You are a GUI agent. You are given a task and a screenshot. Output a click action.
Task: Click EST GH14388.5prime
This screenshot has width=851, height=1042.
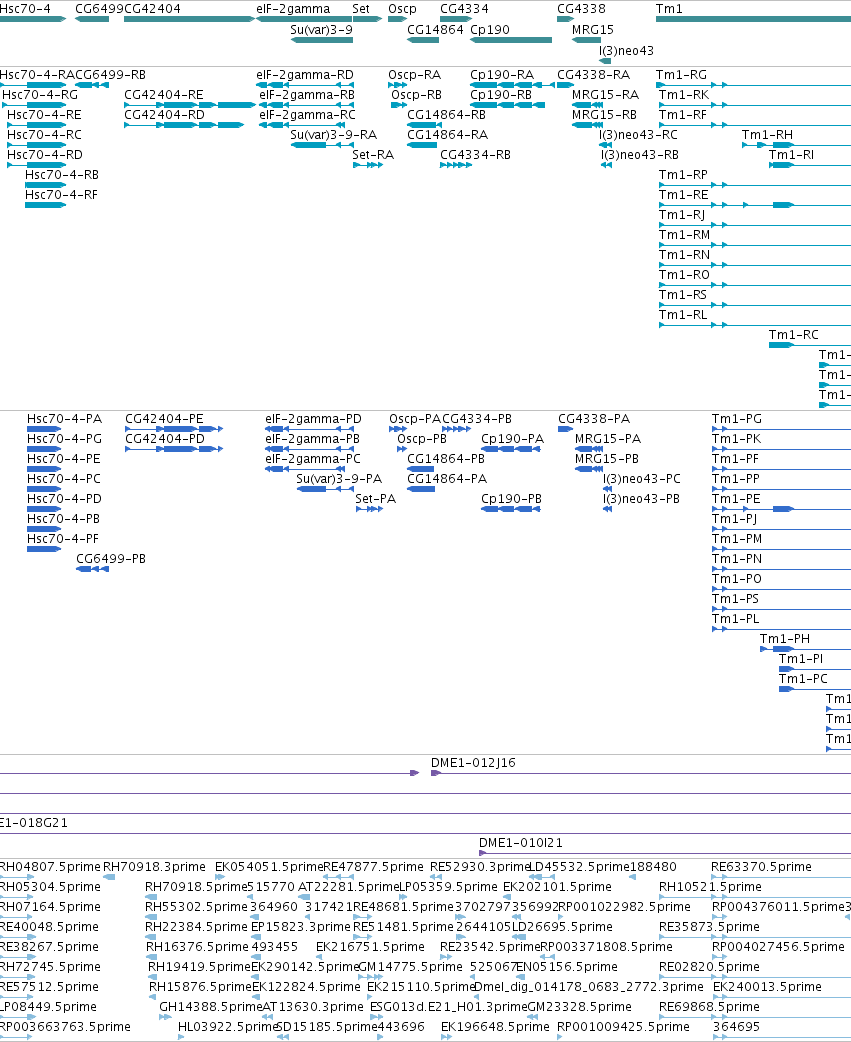[x=210, y=1006]
